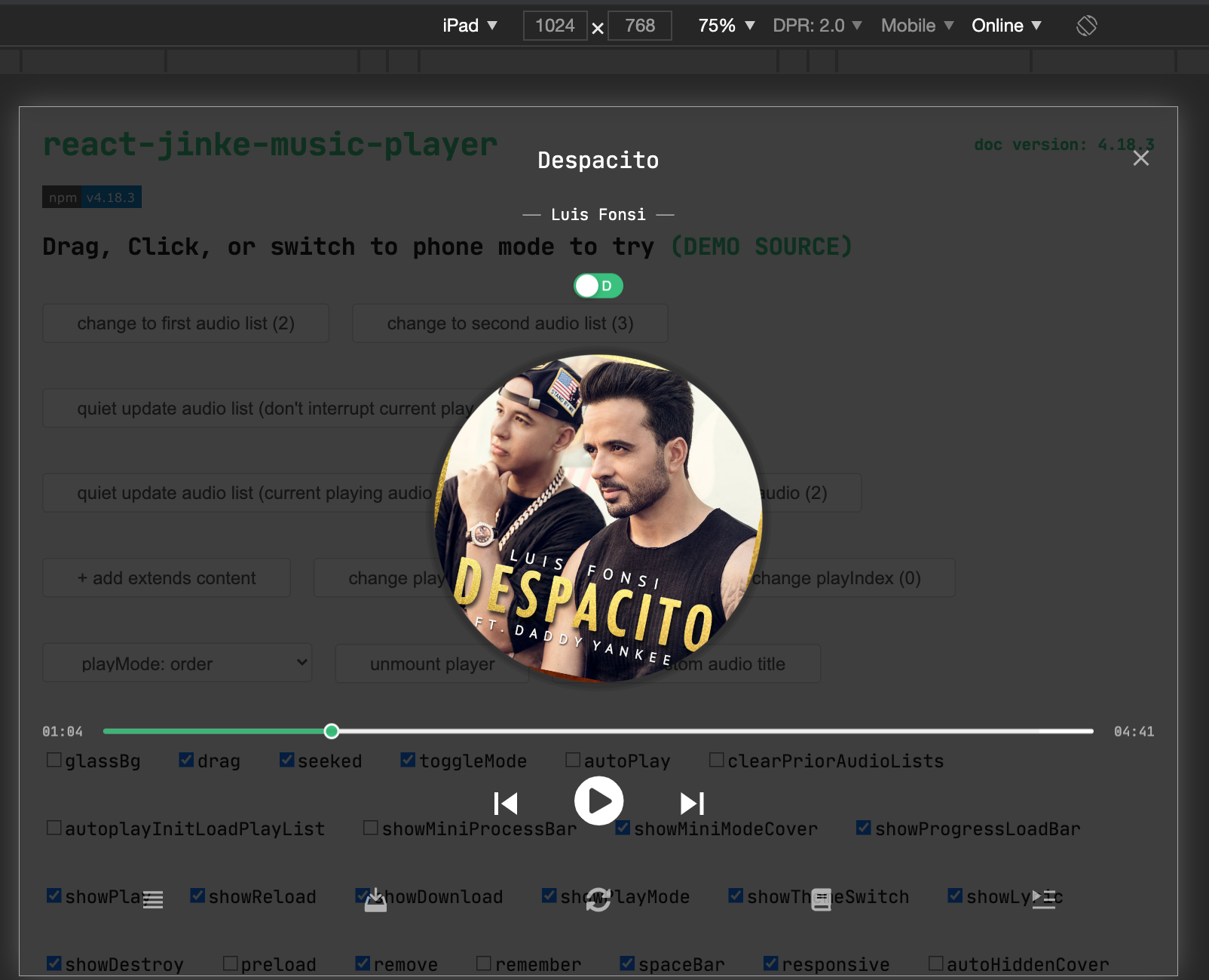Viewport: 1209px width, 980px height.
Task: Click doc version: 4.18.3 text
Action: (1064, 144)
